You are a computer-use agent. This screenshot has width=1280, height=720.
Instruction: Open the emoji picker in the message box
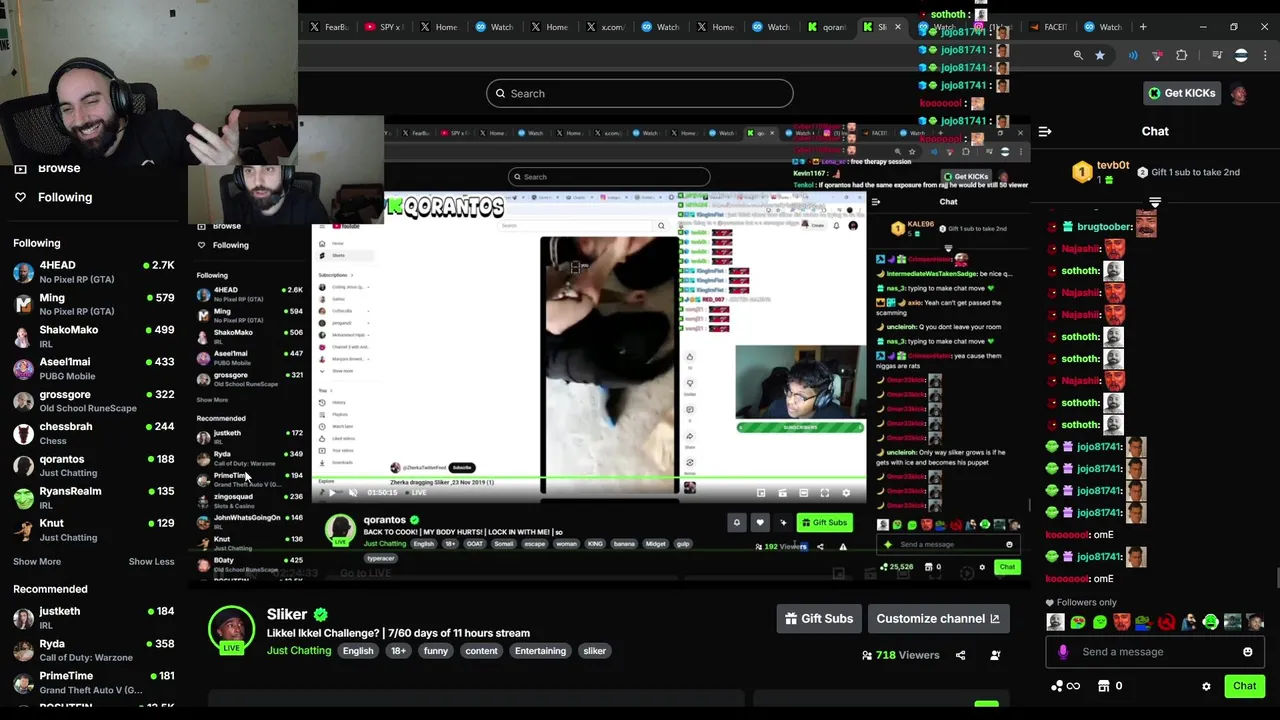1247,652
